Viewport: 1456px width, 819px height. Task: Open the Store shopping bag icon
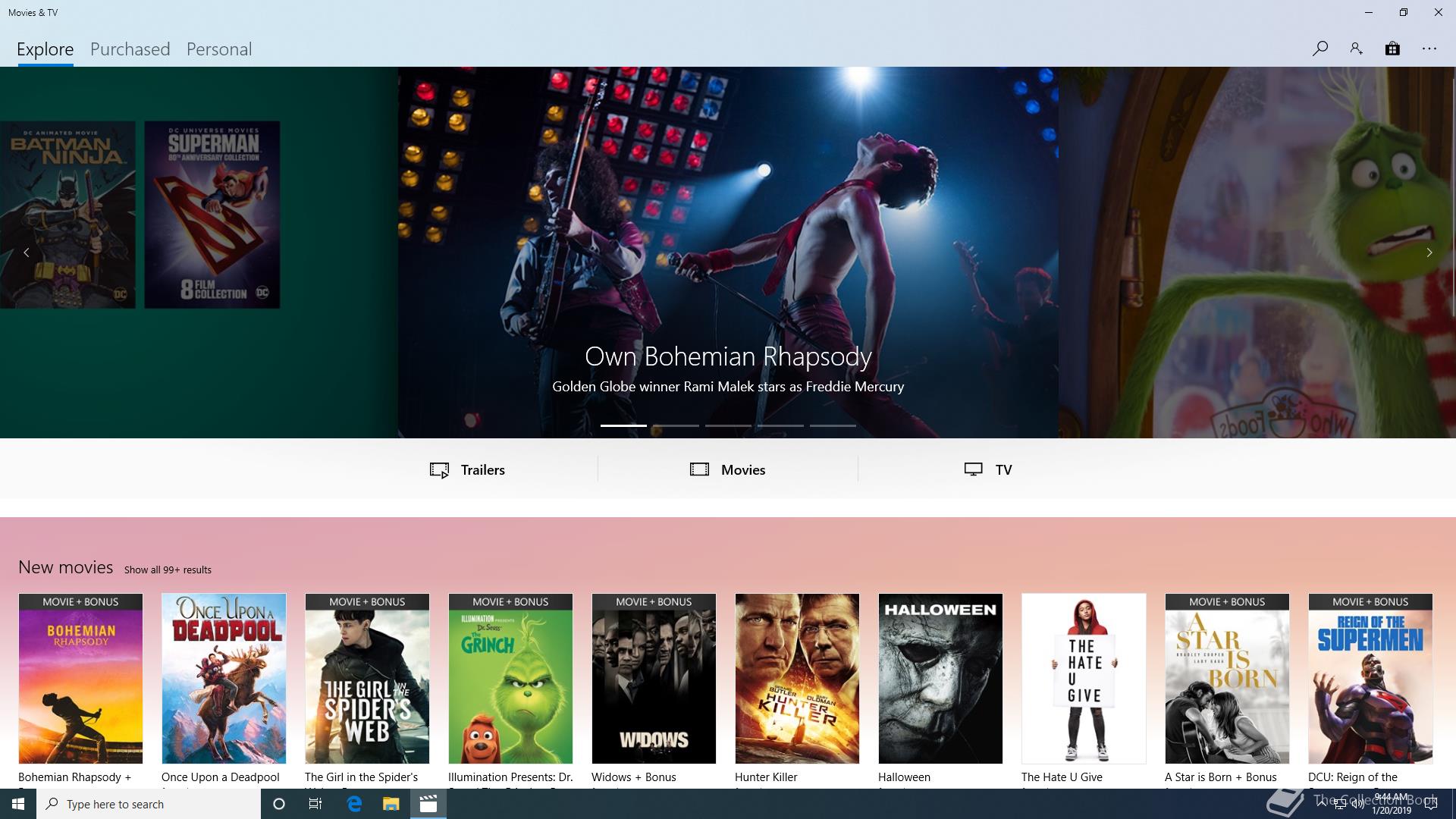[1392, 49]
